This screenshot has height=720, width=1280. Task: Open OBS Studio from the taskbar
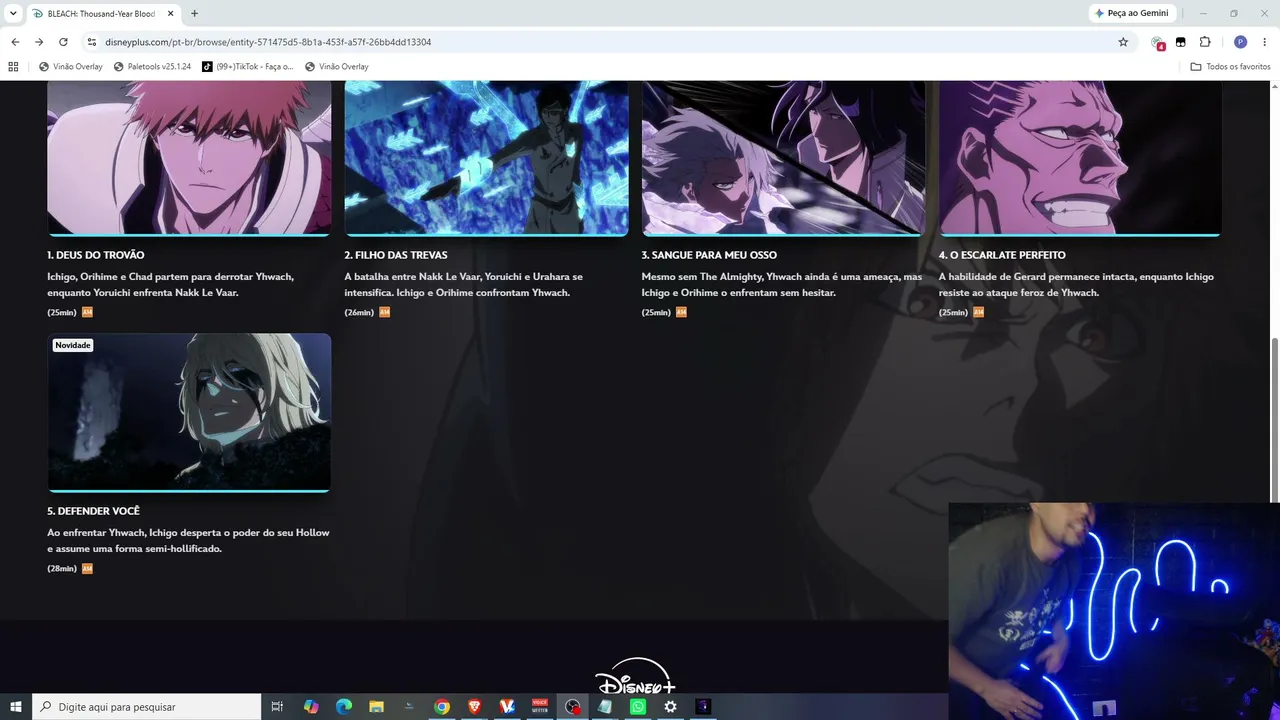pyautogui.click(x=573, y=707)
